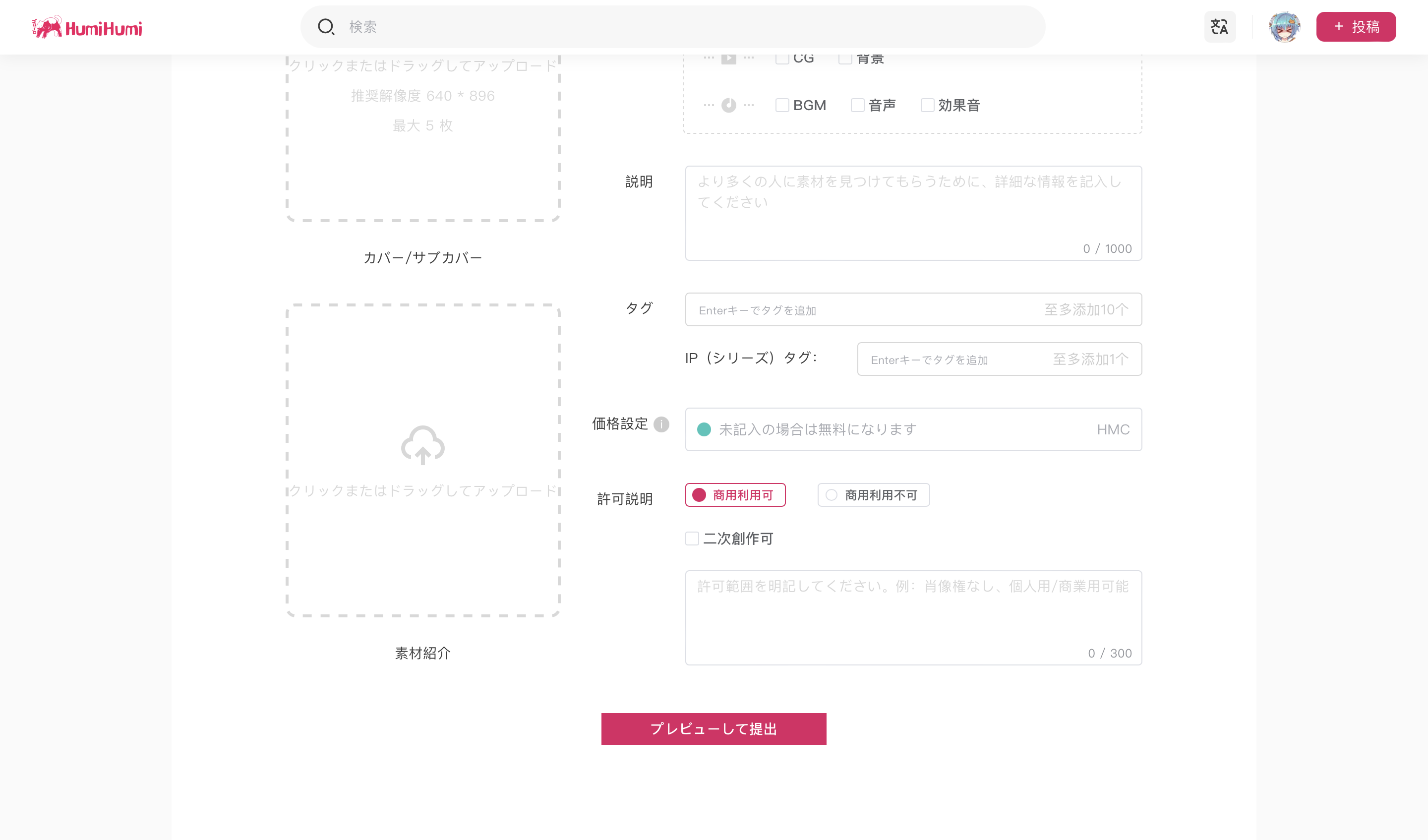Open the user avatar profile
This screenshot has height=840, width=1428.
[1284, 27]
